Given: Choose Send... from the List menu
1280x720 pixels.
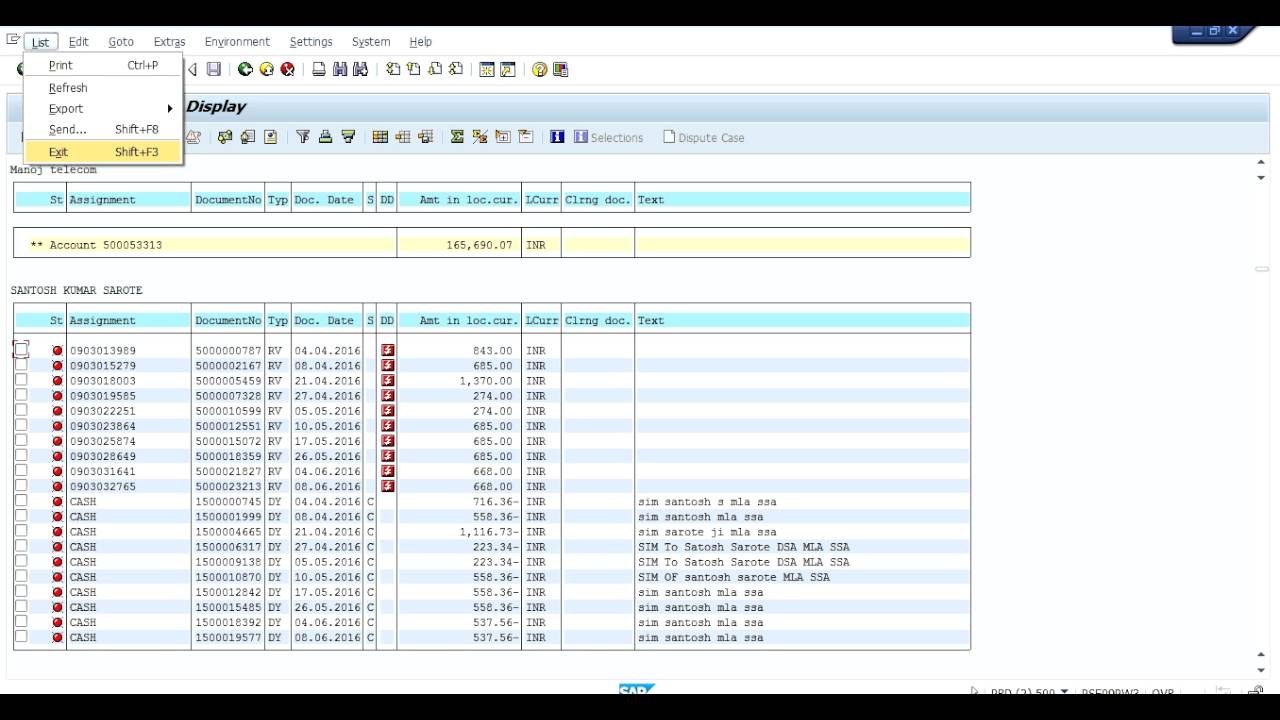Looking at the screenshot, I should 103,129.
